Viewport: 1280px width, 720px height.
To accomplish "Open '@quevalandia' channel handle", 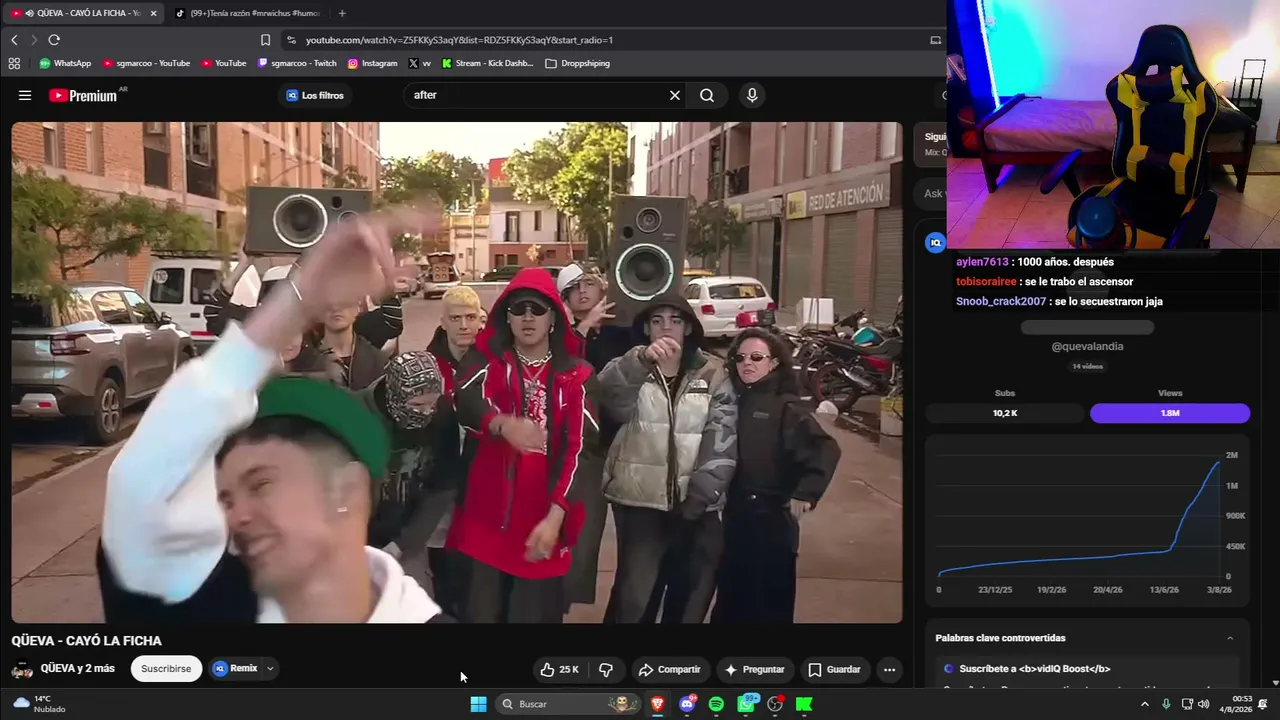I will coord(1087,346).
